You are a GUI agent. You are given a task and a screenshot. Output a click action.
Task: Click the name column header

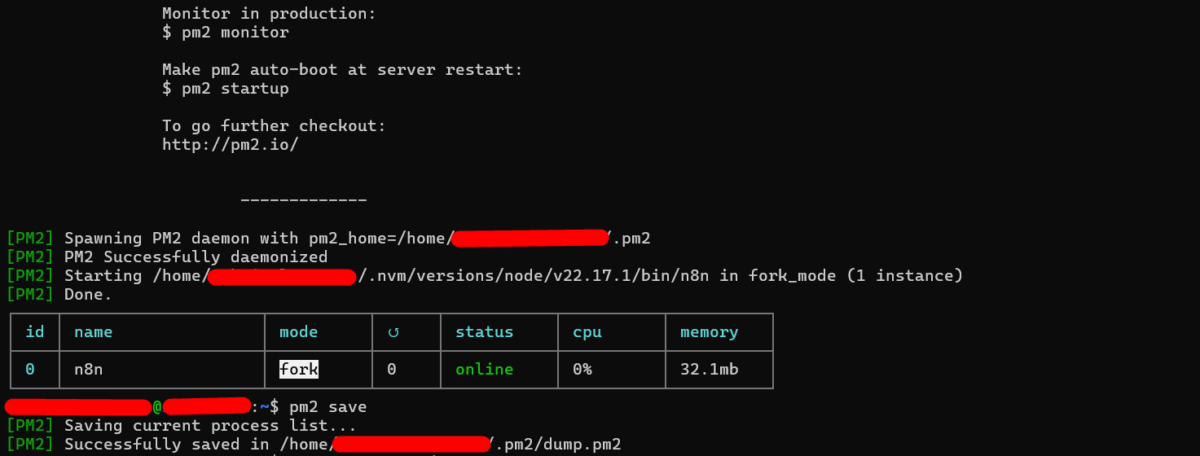pyautogui.click(x=94, y=332)
